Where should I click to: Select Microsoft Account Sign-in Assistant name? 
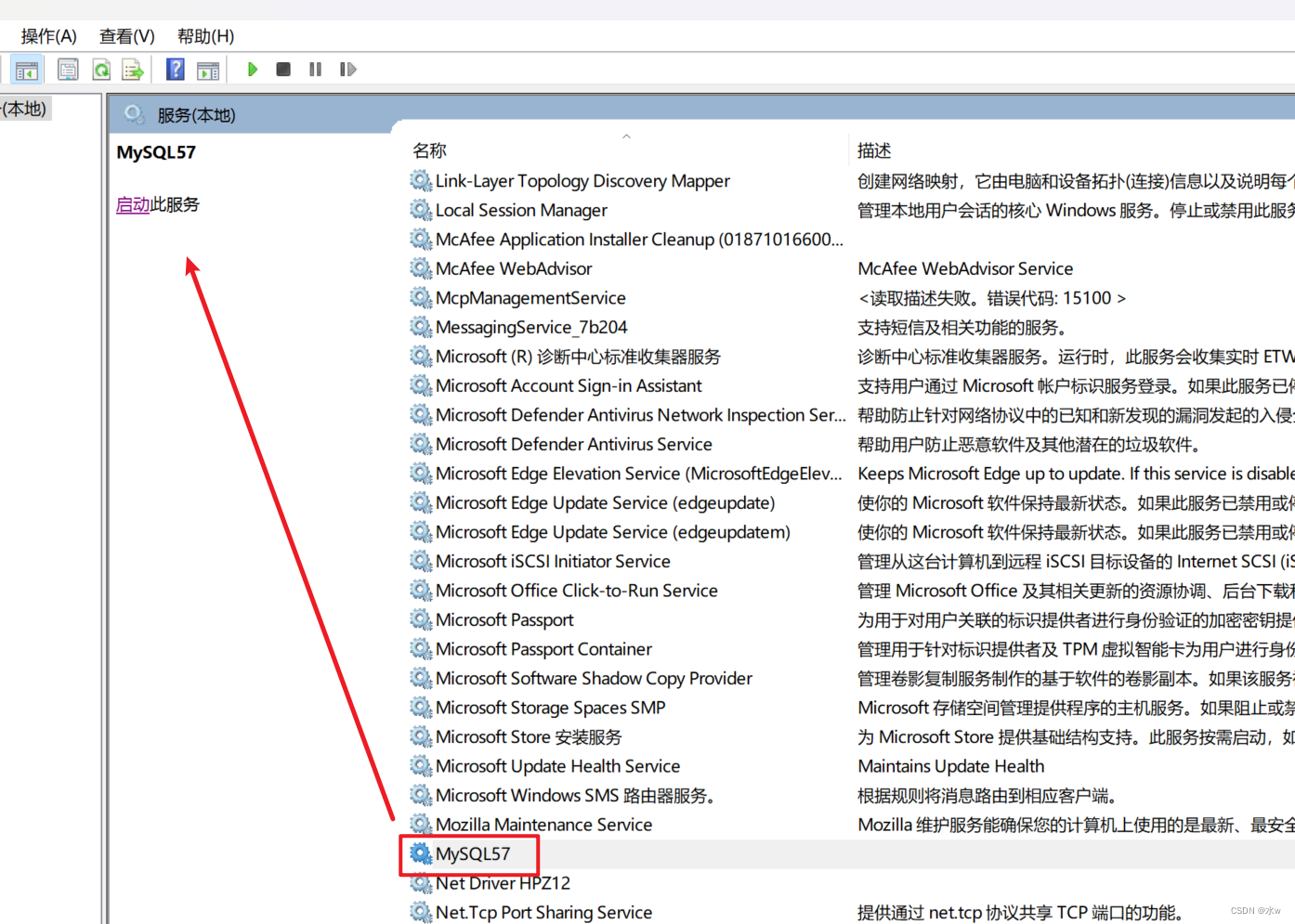click(569, 385)
